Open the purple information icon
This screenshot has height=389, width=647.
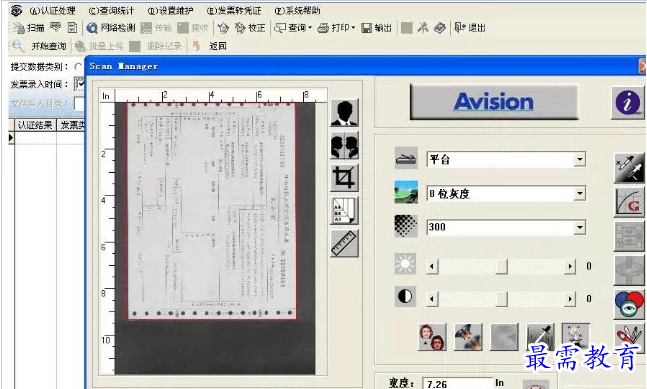pos(628,102)
